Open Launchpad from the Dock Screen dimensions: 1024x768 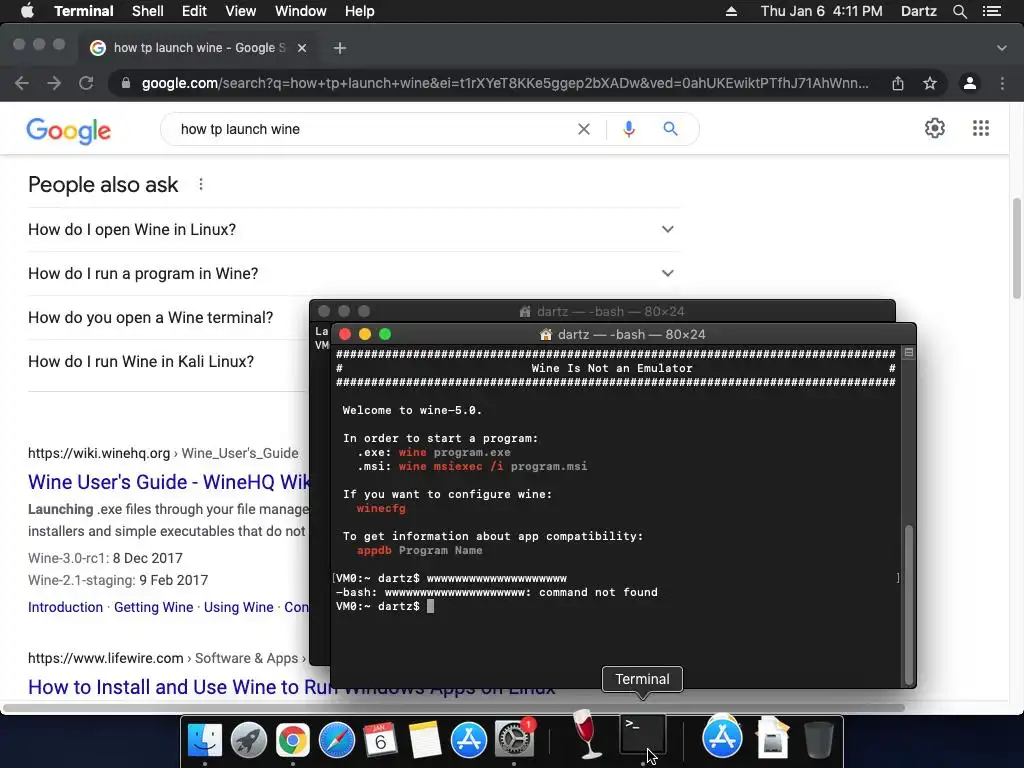click(248, 740)
